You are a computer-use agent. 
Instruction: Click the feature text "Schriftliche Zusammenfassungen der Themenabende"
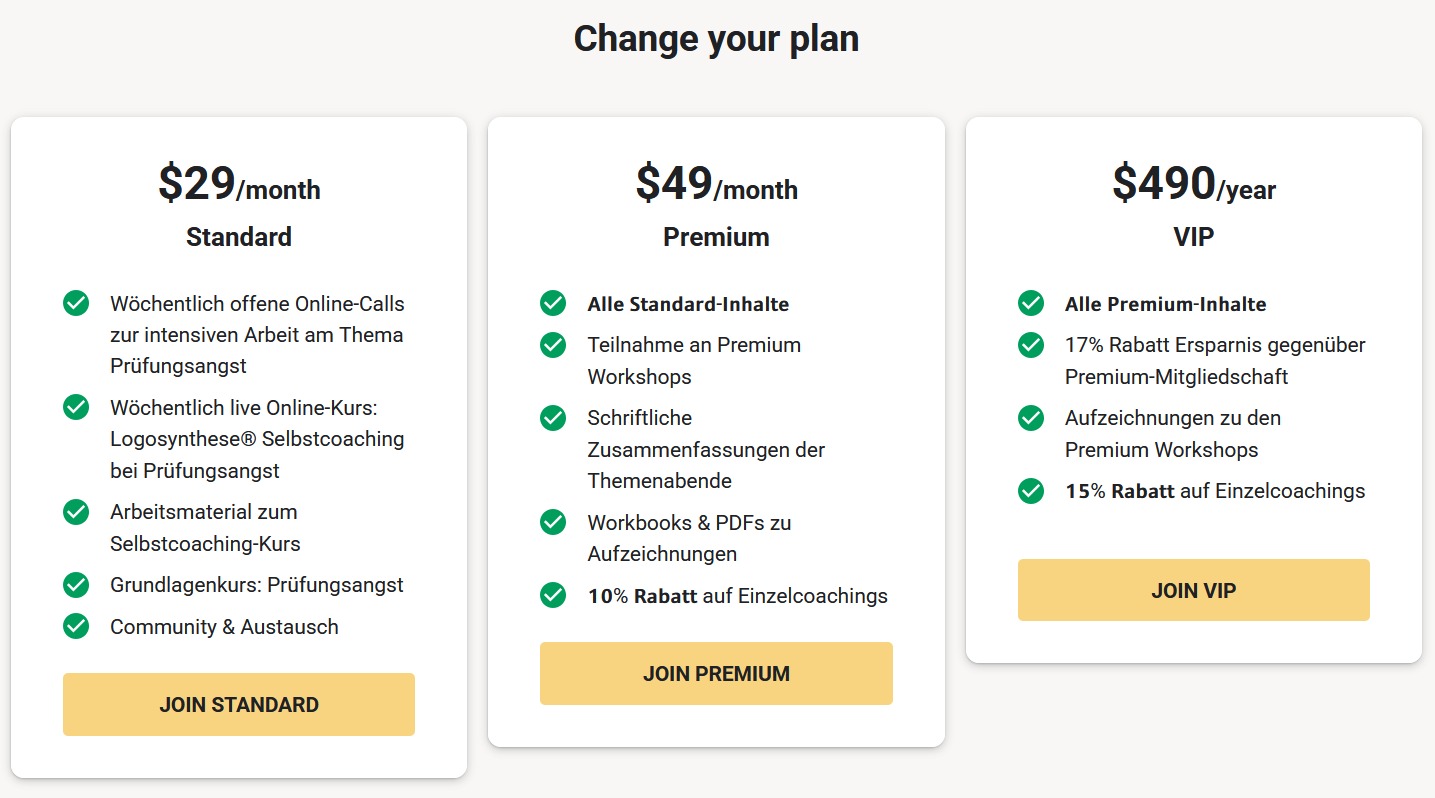point(705,450)
